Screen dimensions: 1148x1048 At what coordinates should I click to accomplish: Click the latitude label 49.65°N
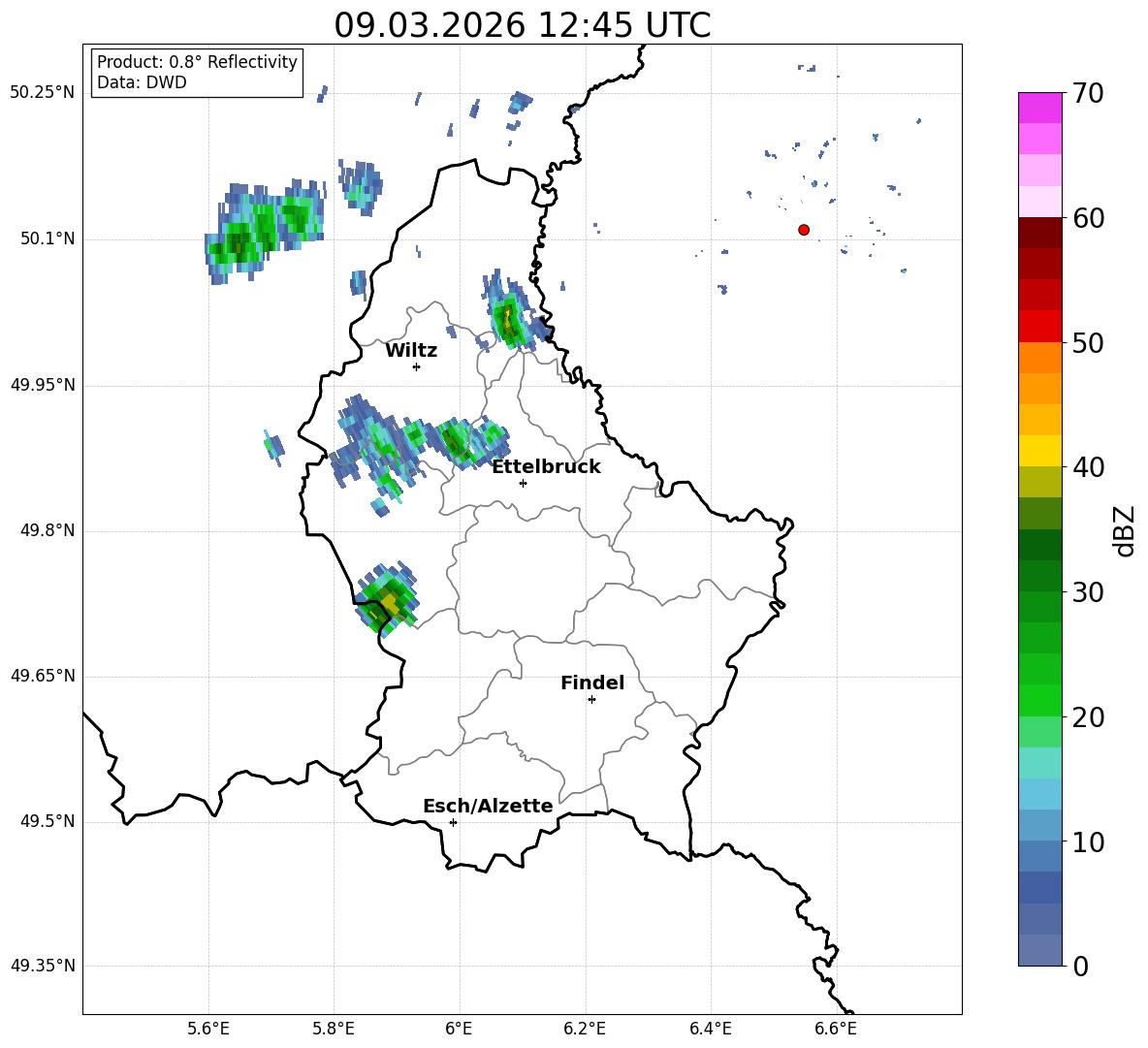(x=43, y=676)
